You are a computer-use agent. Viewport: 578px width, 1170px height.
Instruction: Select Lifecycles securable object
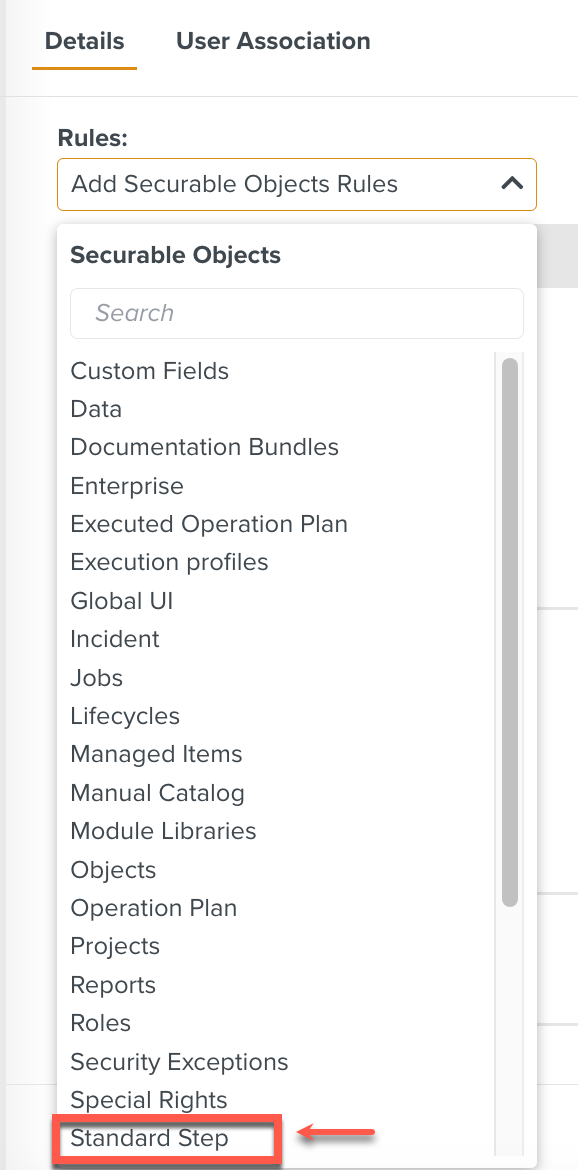pyautogui.click(x=124, y=716)
